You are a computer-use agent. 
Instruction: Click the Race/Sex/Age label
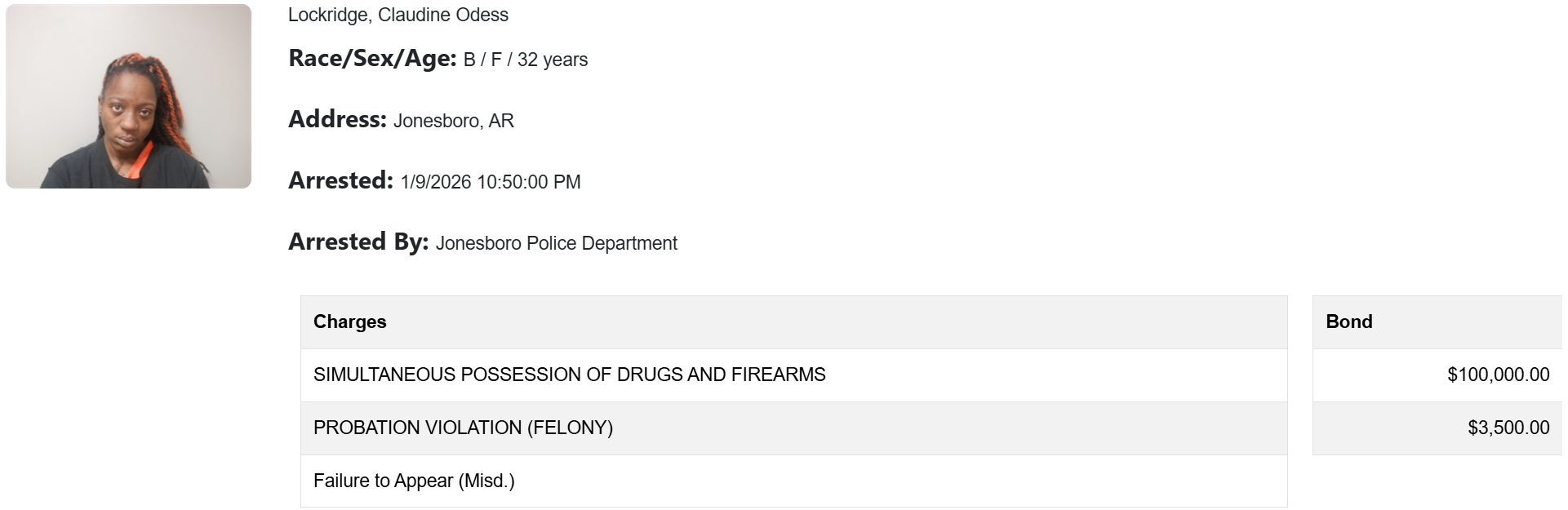372,59
